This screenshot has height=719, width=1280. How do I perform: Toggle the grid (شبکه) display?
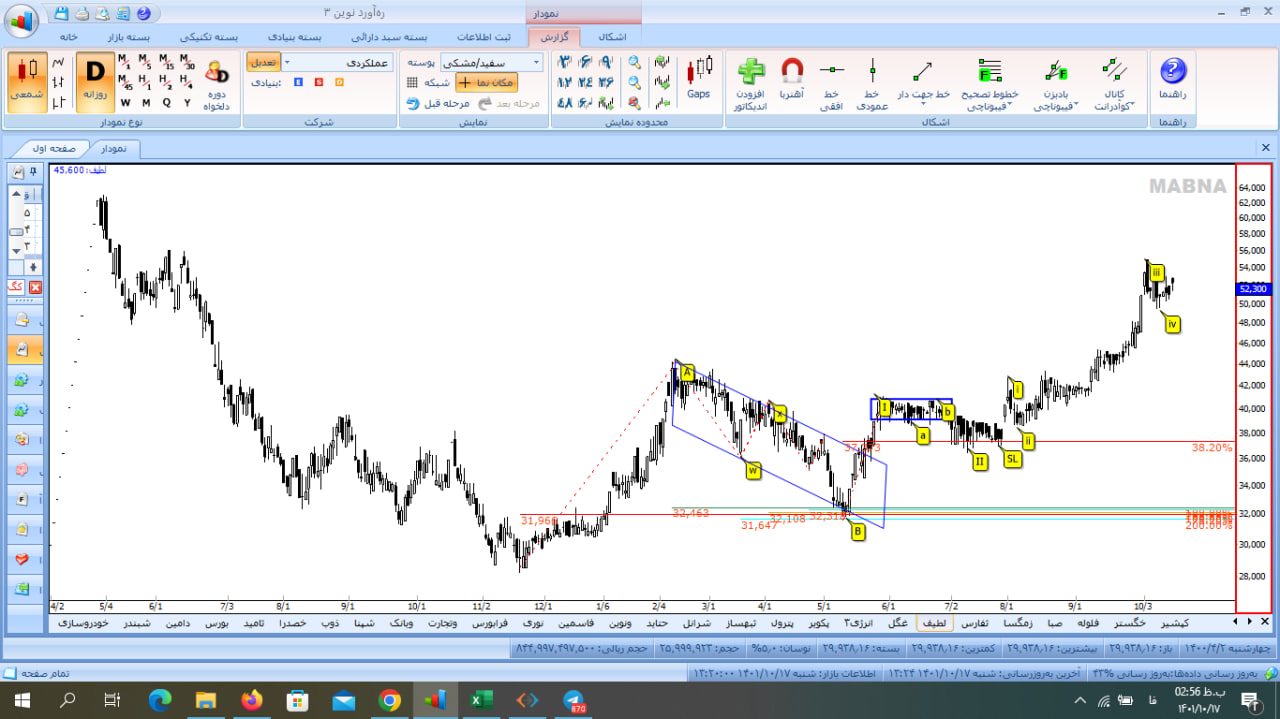coord(428,82)
